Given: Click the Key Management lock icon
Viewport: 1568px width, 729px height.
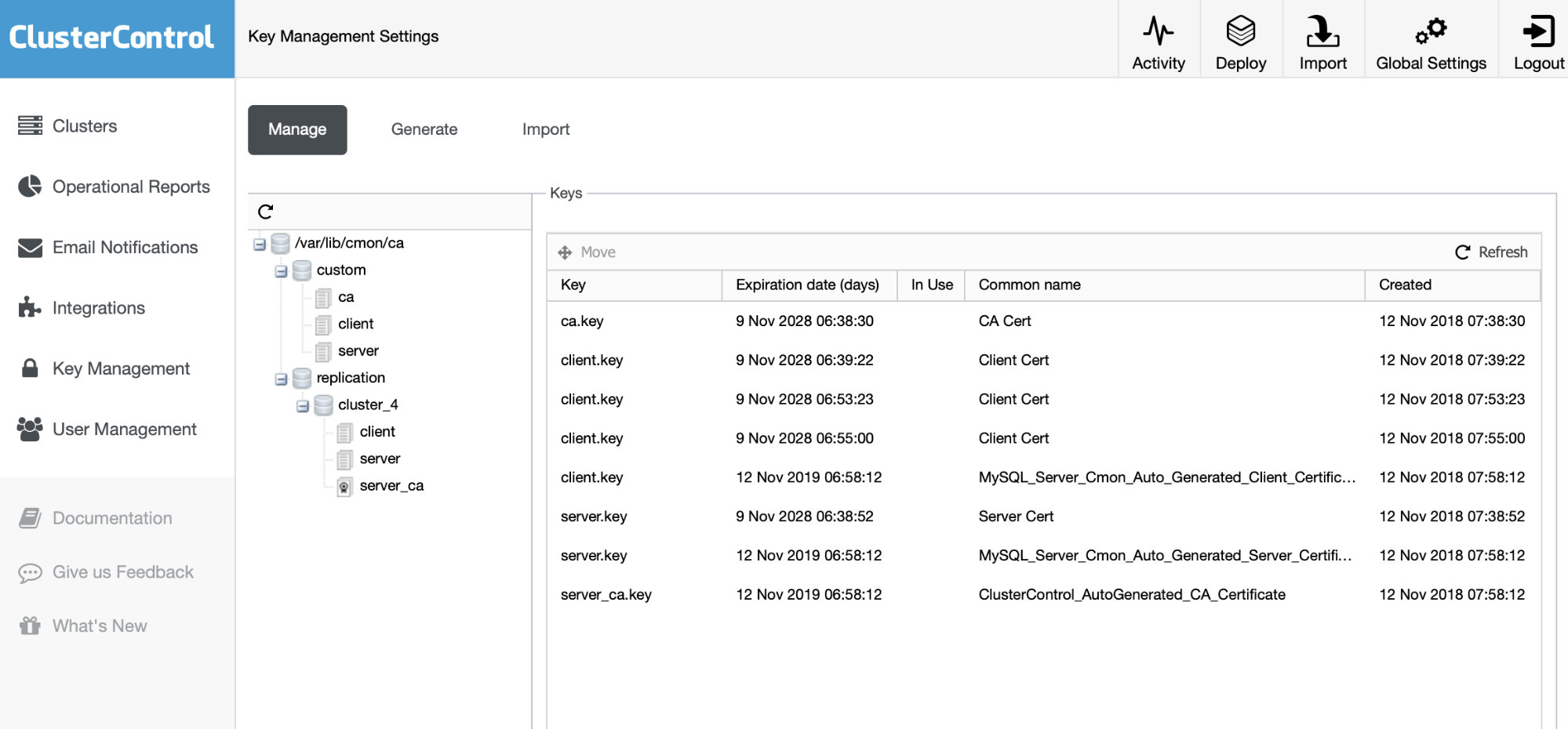Looking at the screenshot, I should 30,368.
